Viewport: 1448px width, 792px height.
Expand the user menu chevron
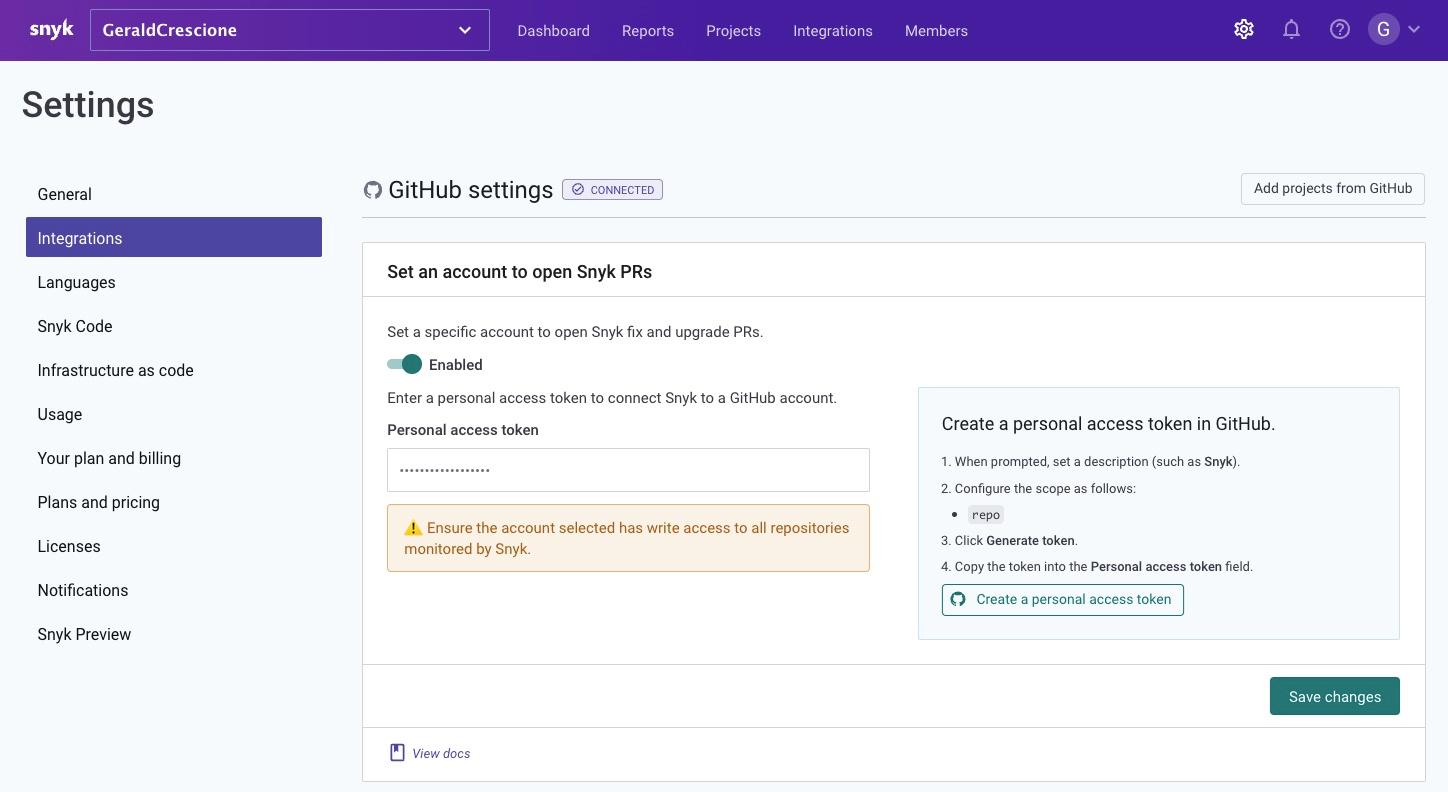[x=1414, y=30]
